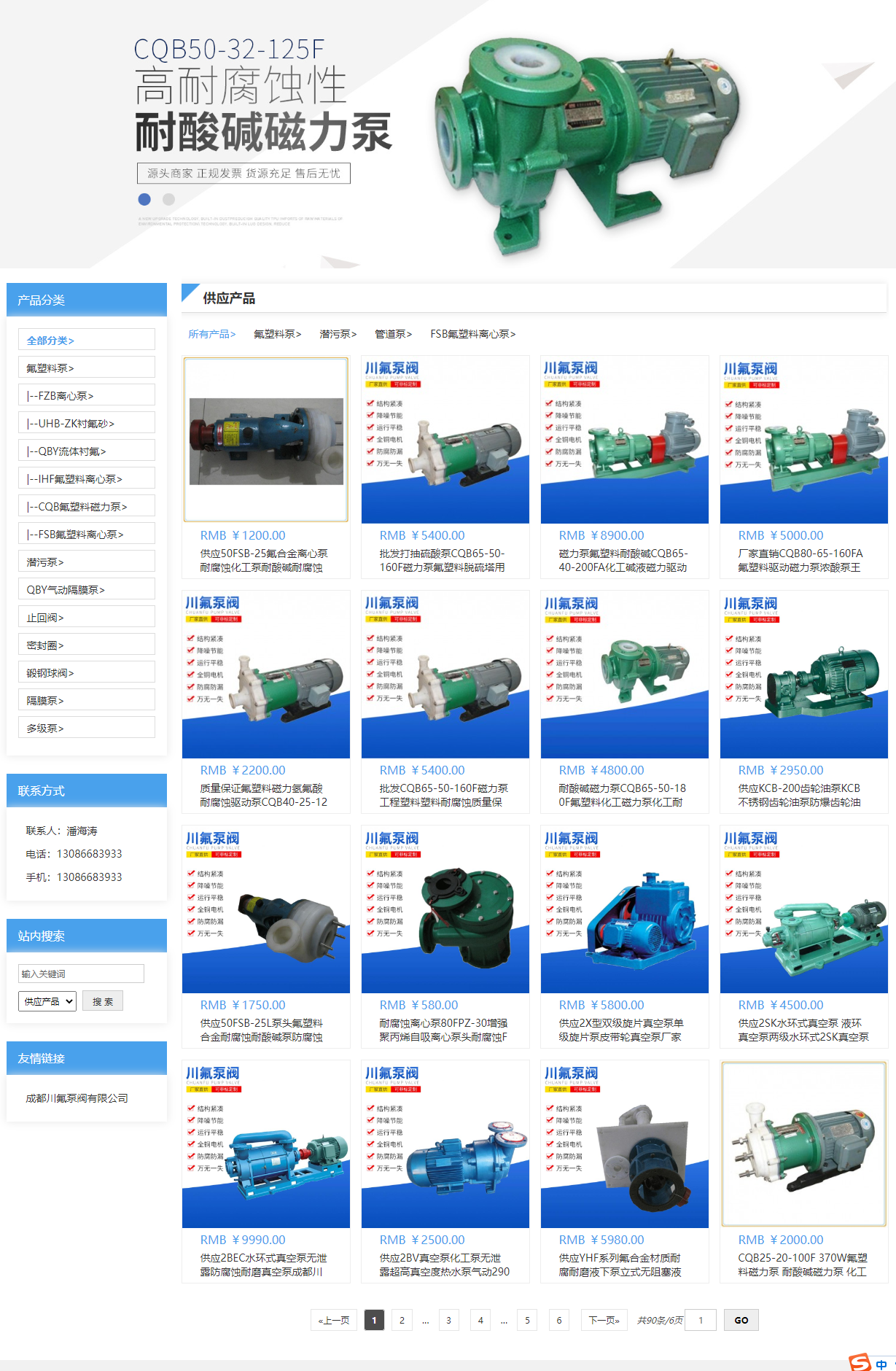
Task: Open the CQB25-20-100F magnetic pump thumbnail
Action: tap(803, 1144)
